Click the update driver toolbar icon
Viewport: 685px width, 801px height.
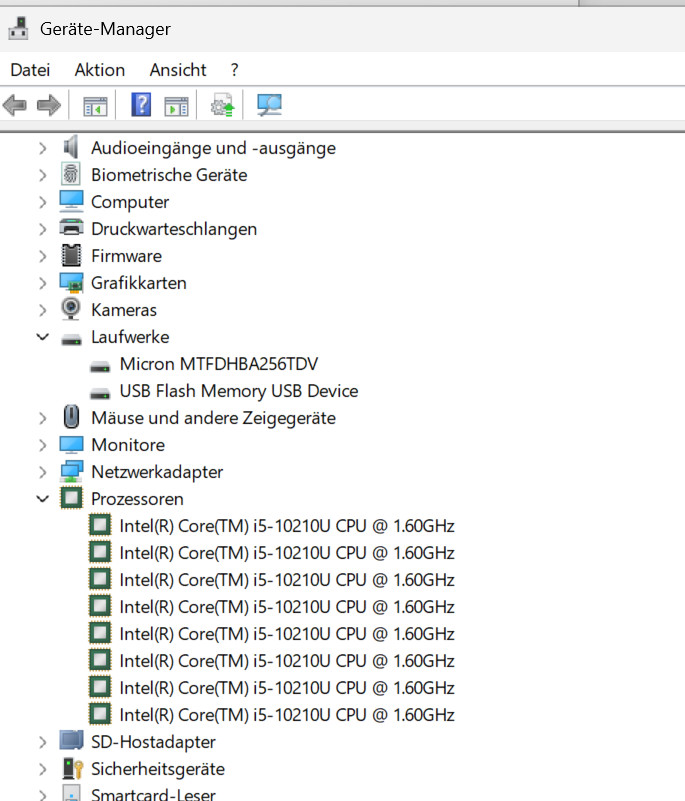click(222, 105)
